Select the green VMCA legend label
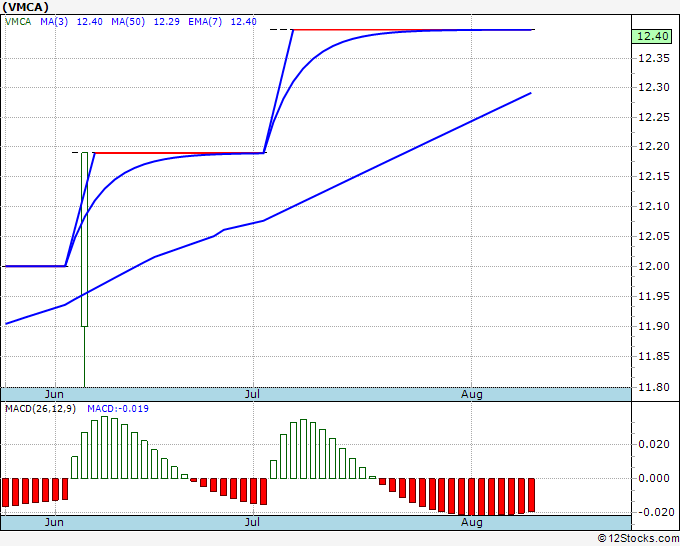This screenshot has width=680, height=546. [18, 22]
